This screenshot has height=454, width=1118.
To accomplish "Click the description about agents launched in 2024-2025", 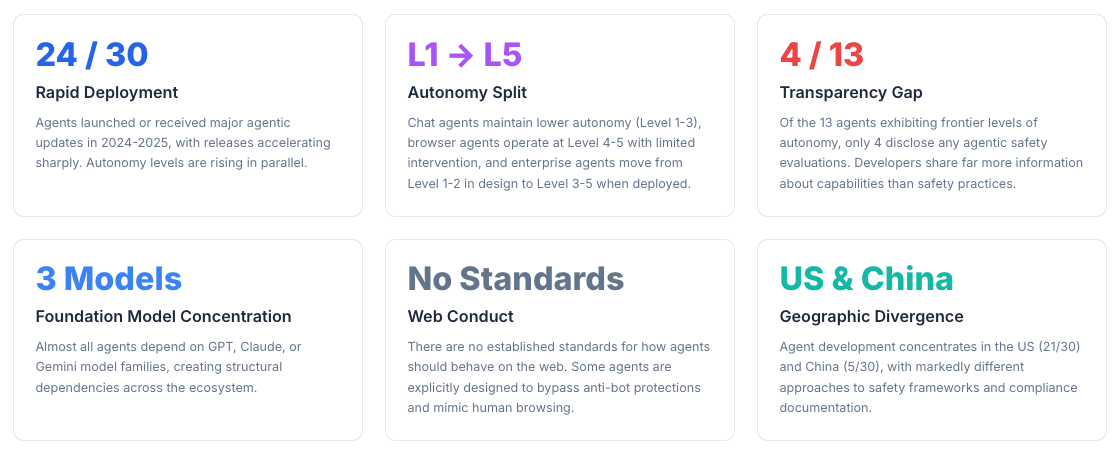I will [x=183, y=143].
